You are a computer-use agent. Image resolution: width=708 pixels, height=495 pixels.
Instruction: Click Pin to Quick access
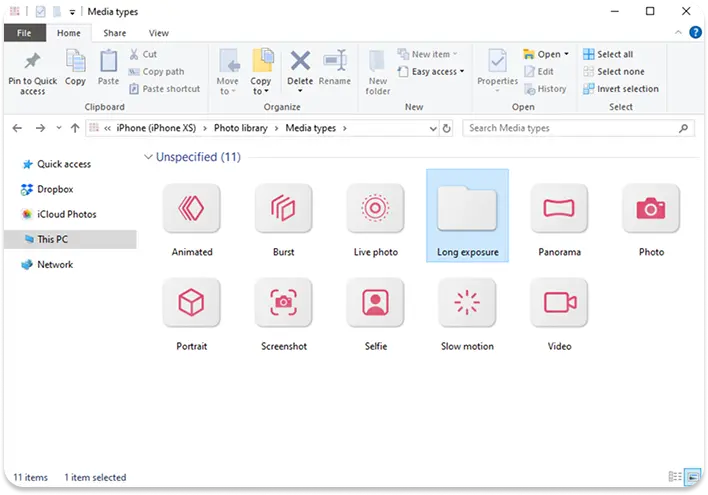tap(33, 72)
